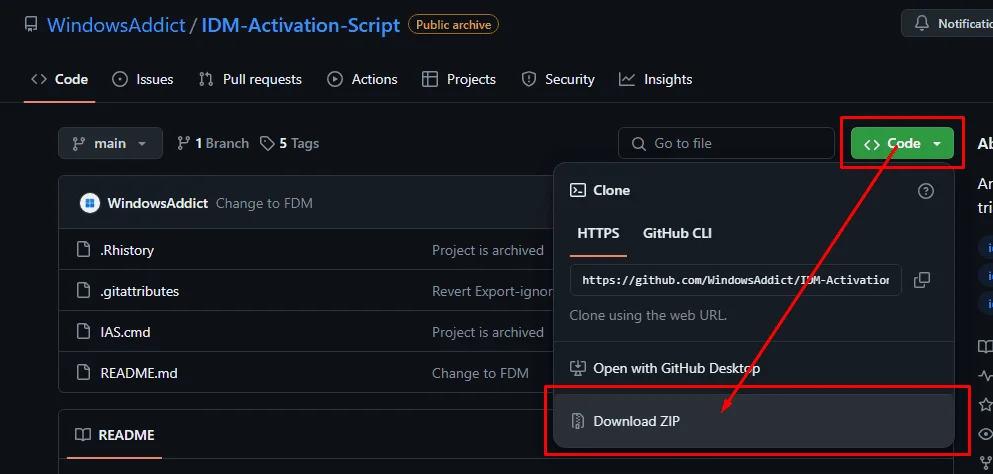
Task: Open the .Rhistory file
Action: point(127,250)
